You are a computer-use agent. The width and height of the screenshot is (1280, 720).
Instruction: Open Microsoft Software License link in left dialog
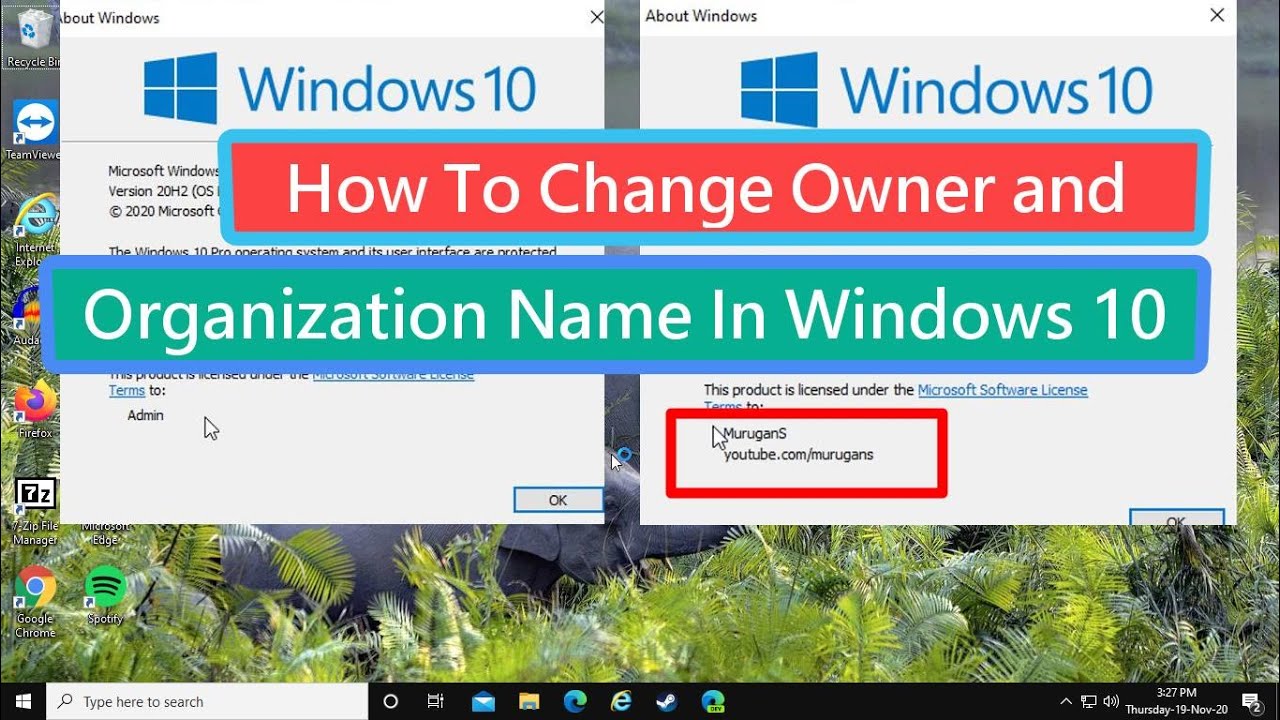pos(393,375)
